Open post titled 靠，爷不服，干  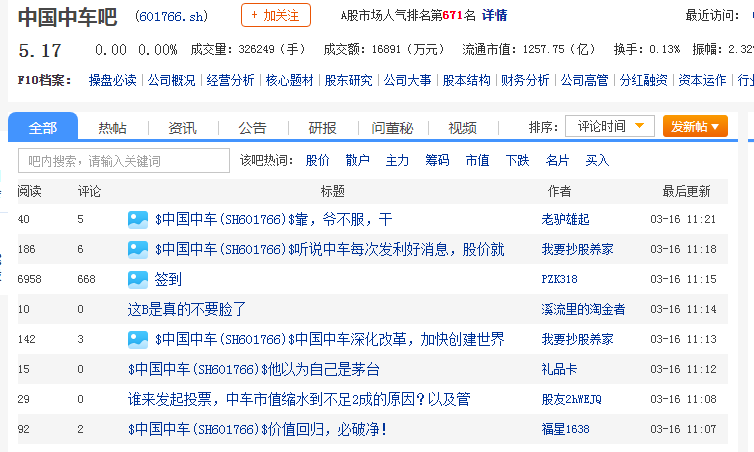point(274,220)
